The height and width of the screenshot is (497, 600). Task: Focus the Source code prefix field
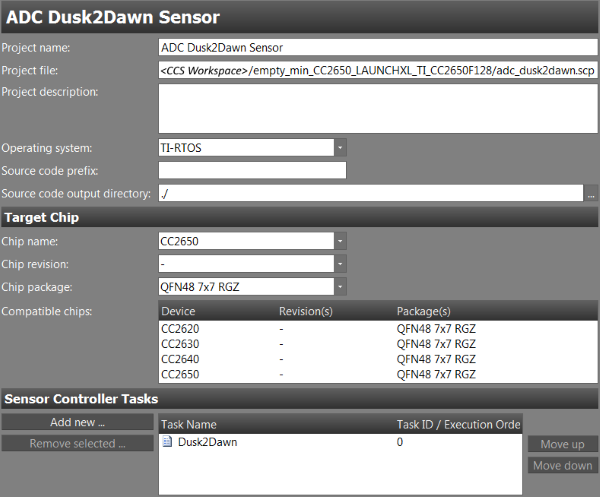click(252, 170)
